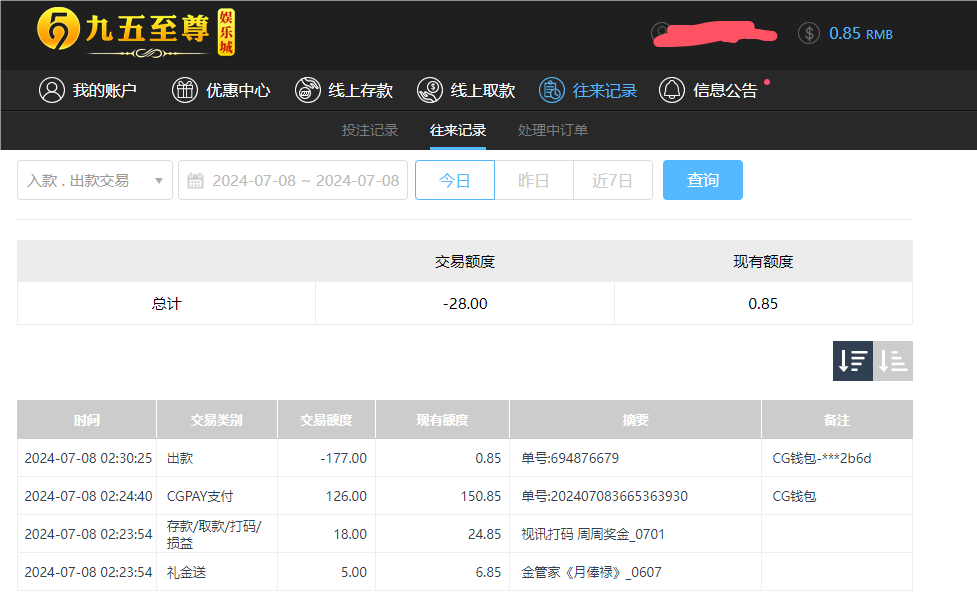Screen dimensions: 977x599
Task: Switch to the 投注记录 tab
Action: (370, 129)
